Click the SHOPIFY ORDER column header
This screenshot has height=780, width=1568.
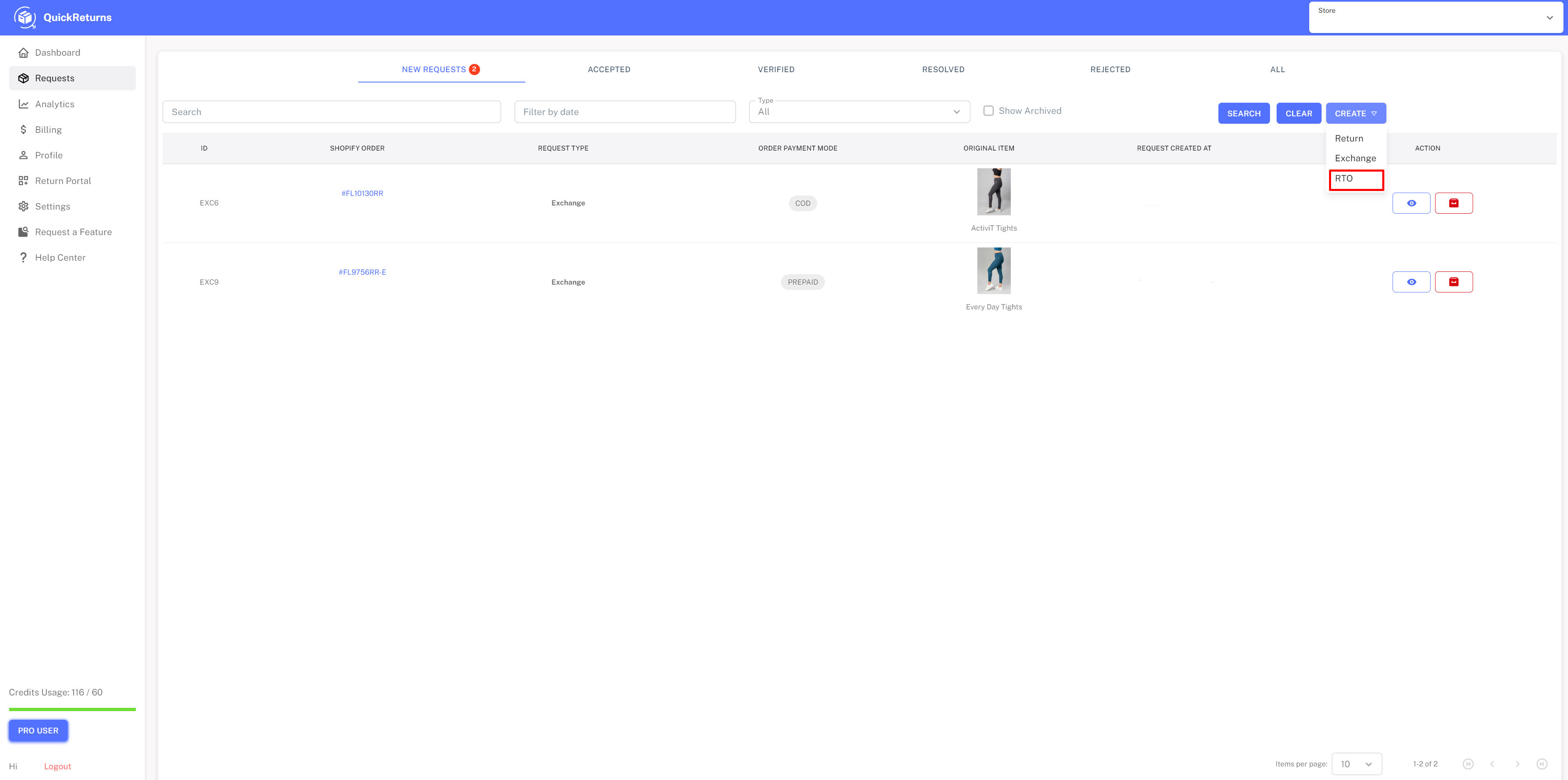(x=357, y=148)
